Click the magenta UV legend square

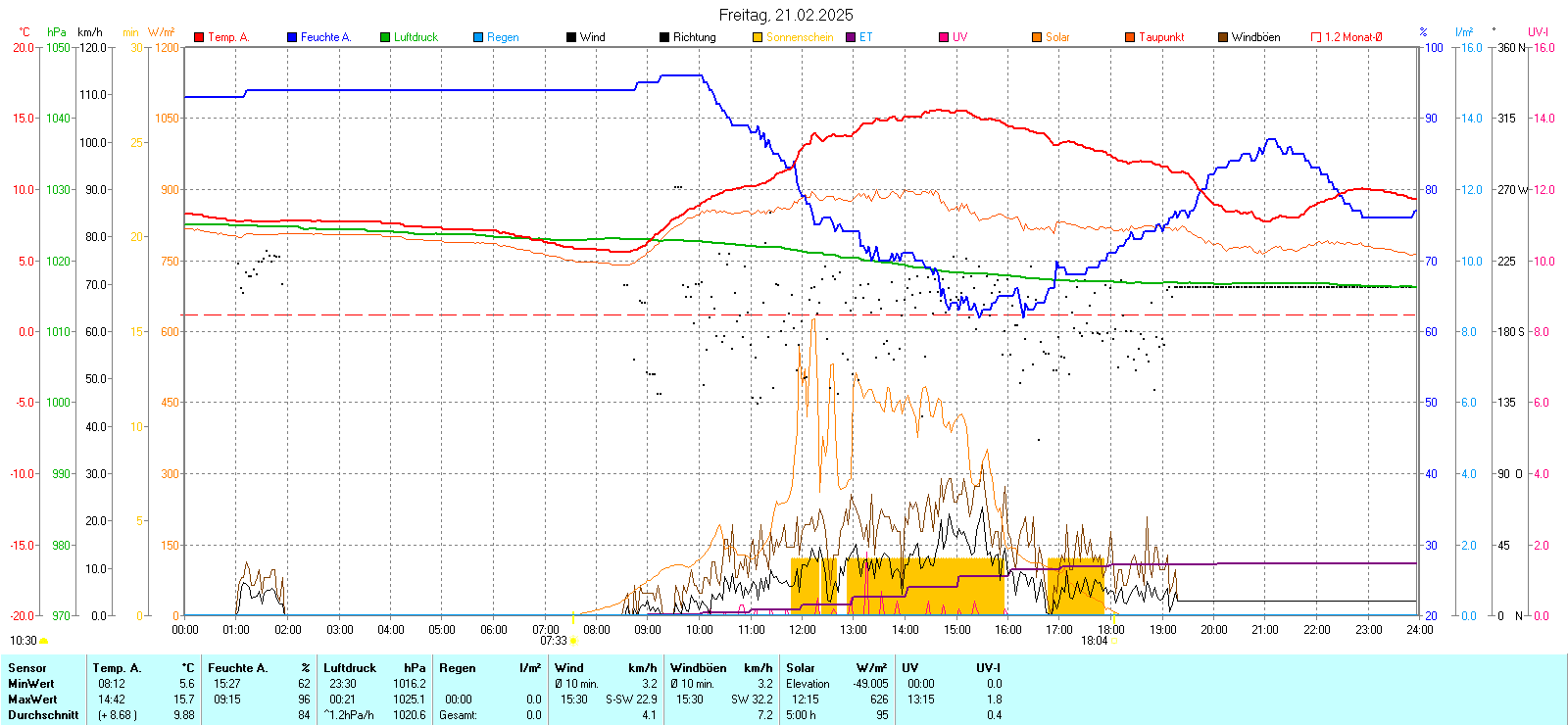click(x=944, y=37)
